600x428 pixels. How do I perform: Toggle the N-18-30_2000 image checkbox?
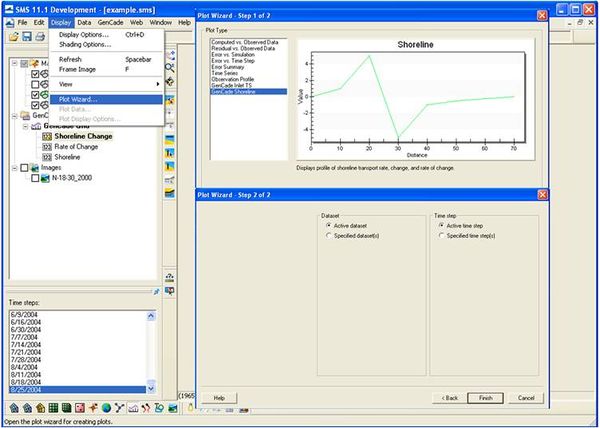tap(35, 178)
